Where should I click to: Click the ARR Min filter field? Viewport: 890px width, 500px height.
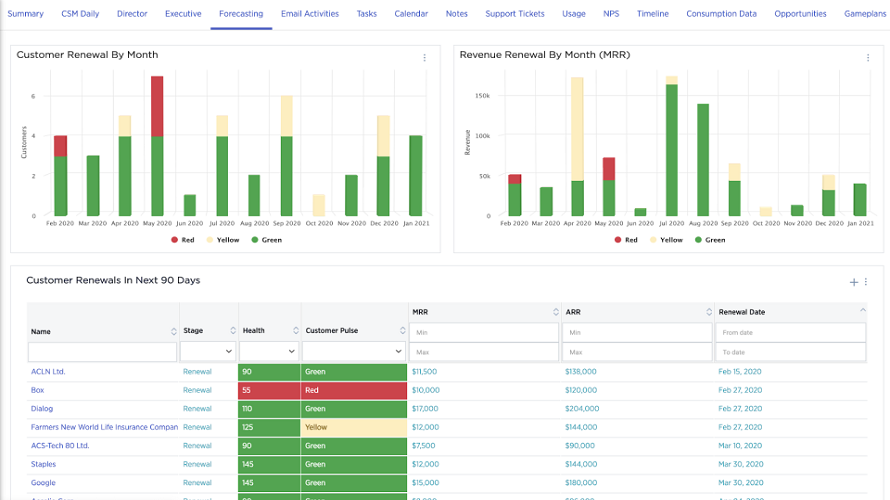[x=637, y=333]
